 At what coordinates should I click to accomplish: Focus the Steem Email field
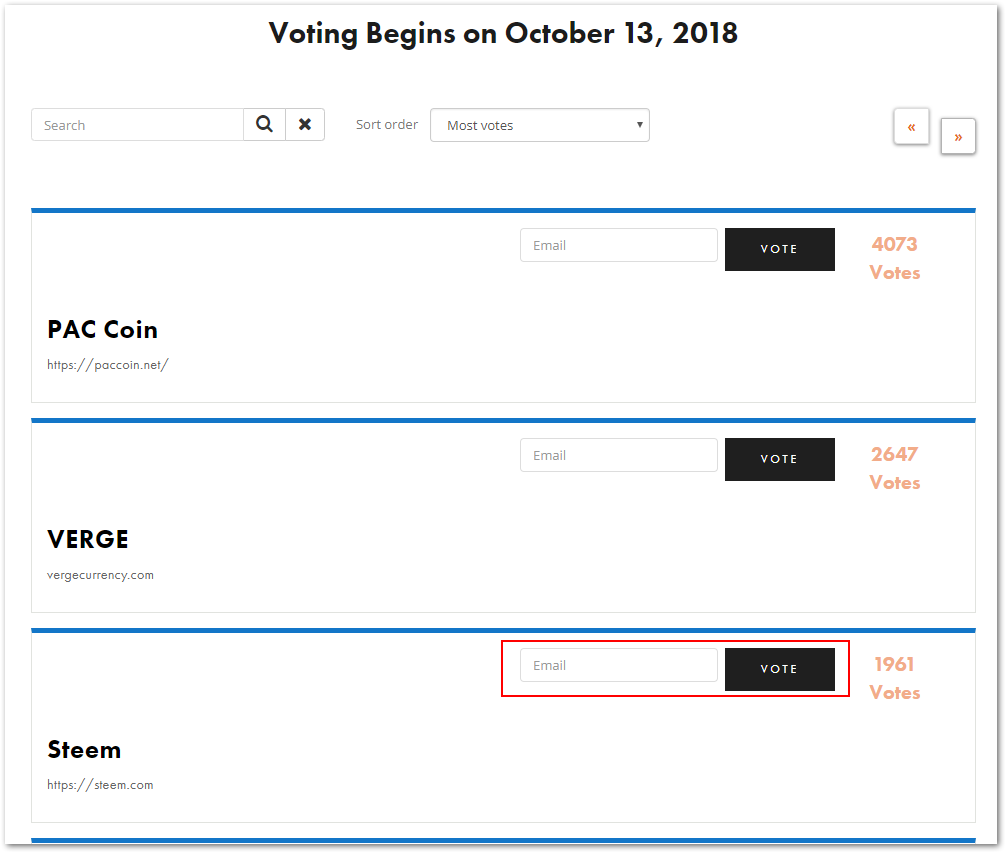(x=618, y=666)
